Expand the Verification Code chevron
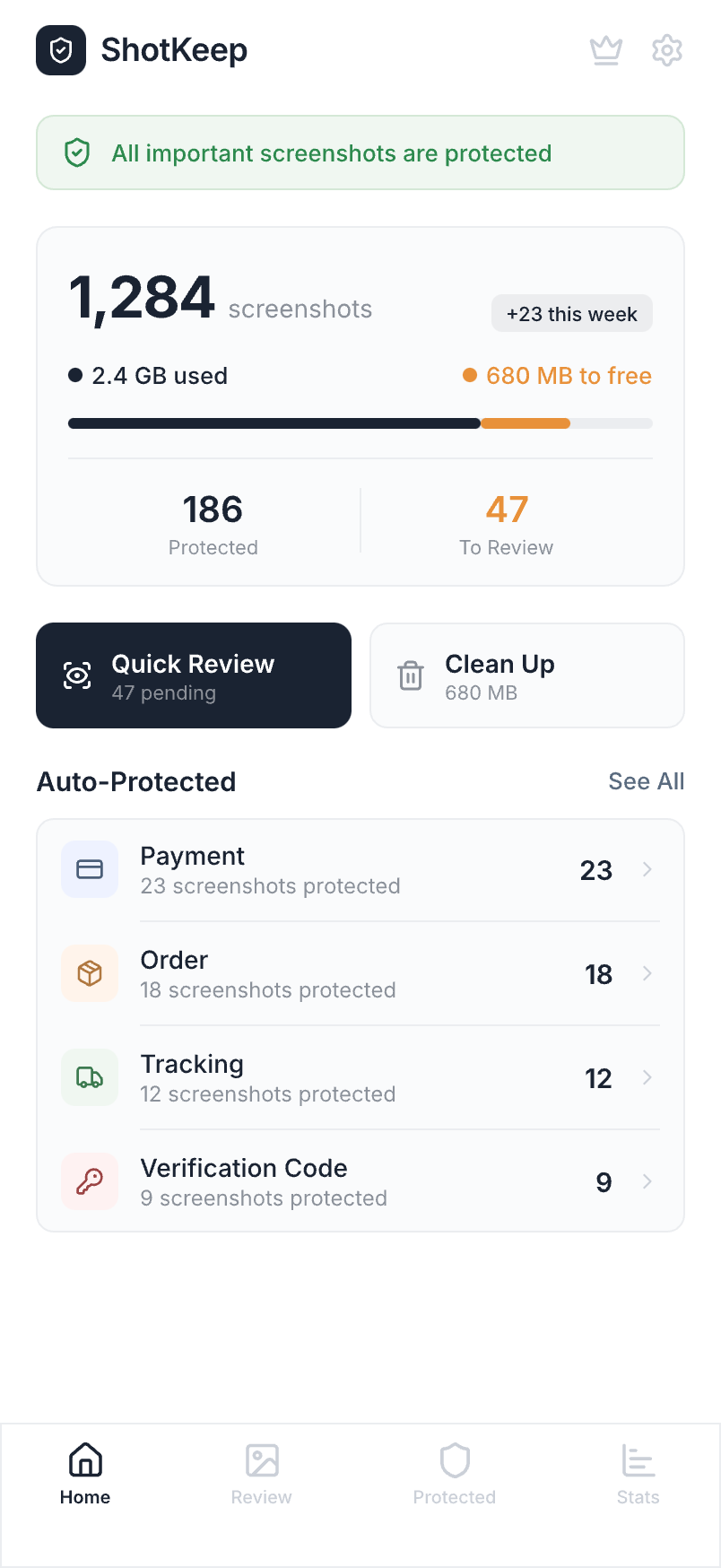Viewport: 721px width, 1568px height. tap(647, 1181)
